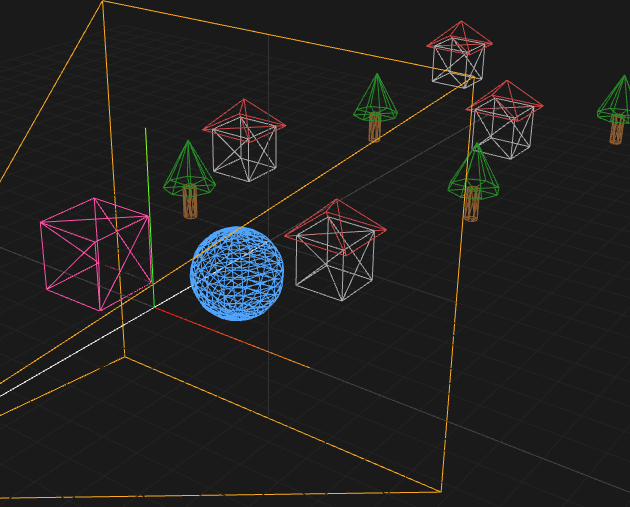Select the blue wireframe sphere

(x=237, y=274)
